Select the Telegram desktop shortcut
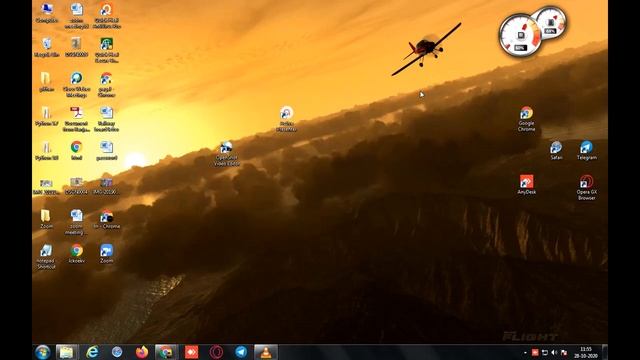 pyautogui.click(x=587, y=150)
